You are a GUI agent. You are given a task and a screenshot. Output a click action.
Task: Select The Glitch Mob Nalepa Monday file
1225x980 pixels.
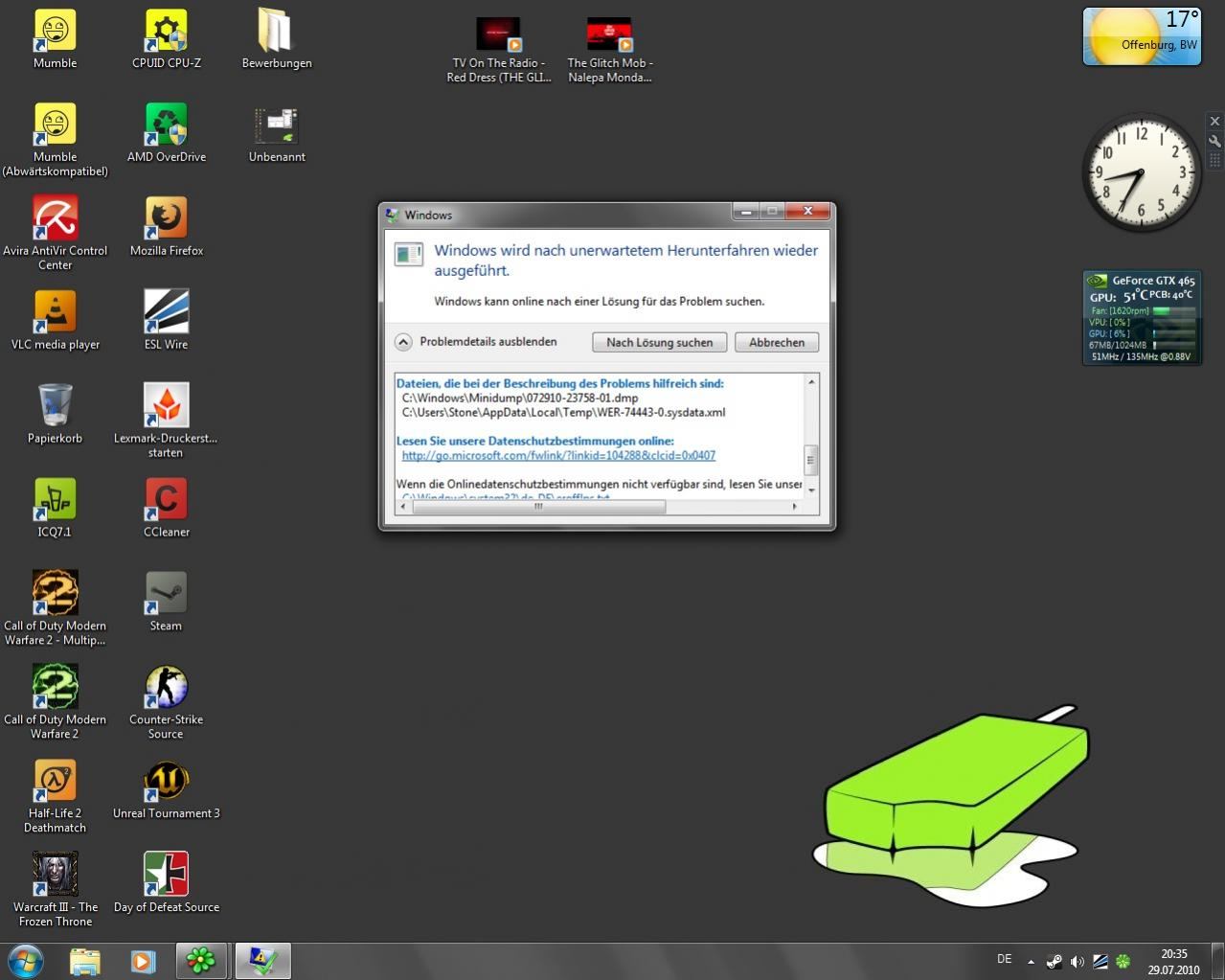coord(609,50)
